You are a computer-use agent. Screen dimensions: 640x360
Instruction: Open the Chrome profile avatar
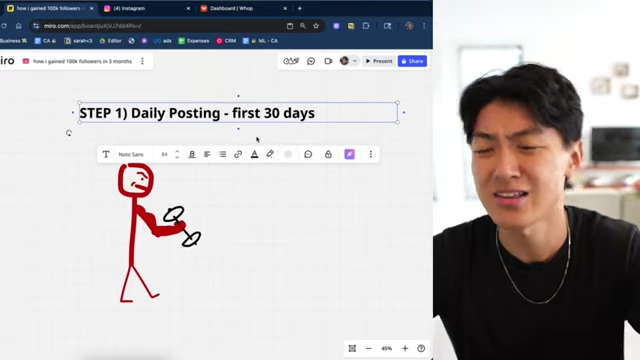coord(409,26)
